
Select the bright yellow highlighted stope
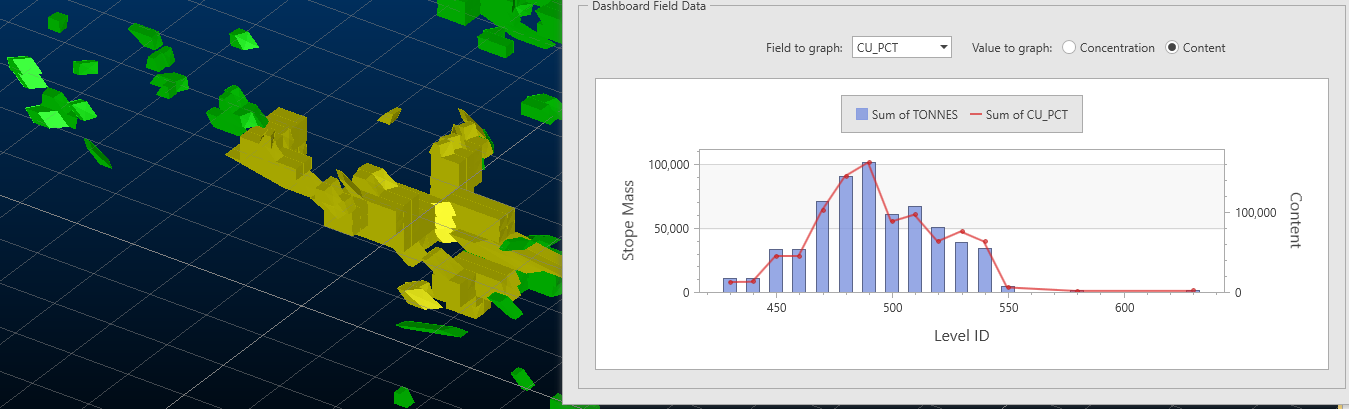click(x=445, y=220)
